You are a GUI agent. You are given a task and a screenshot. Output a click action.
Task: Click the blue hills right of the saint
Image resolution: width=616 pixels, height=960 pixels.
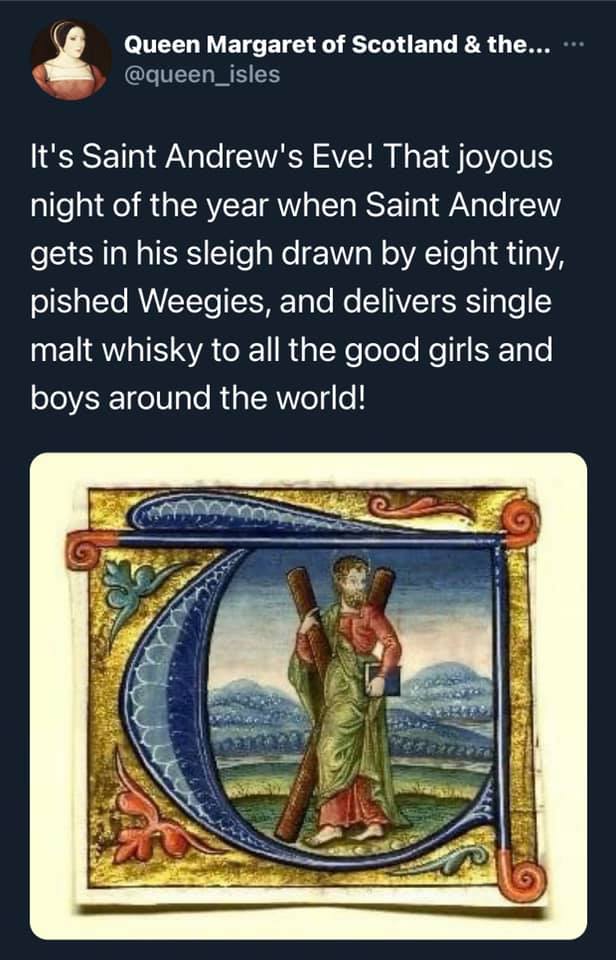tap(450, 690)
